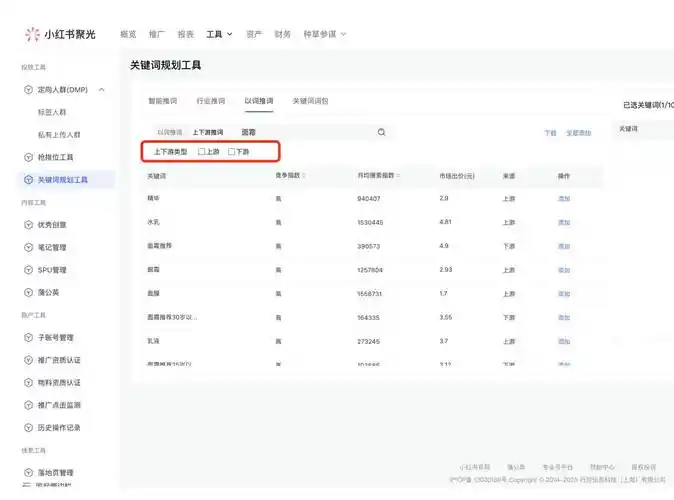Image resolution: width=674 pixels, height=500 pixels.
Task: Open the 工具 dropdown in top navigation
Action: point(219,34)
